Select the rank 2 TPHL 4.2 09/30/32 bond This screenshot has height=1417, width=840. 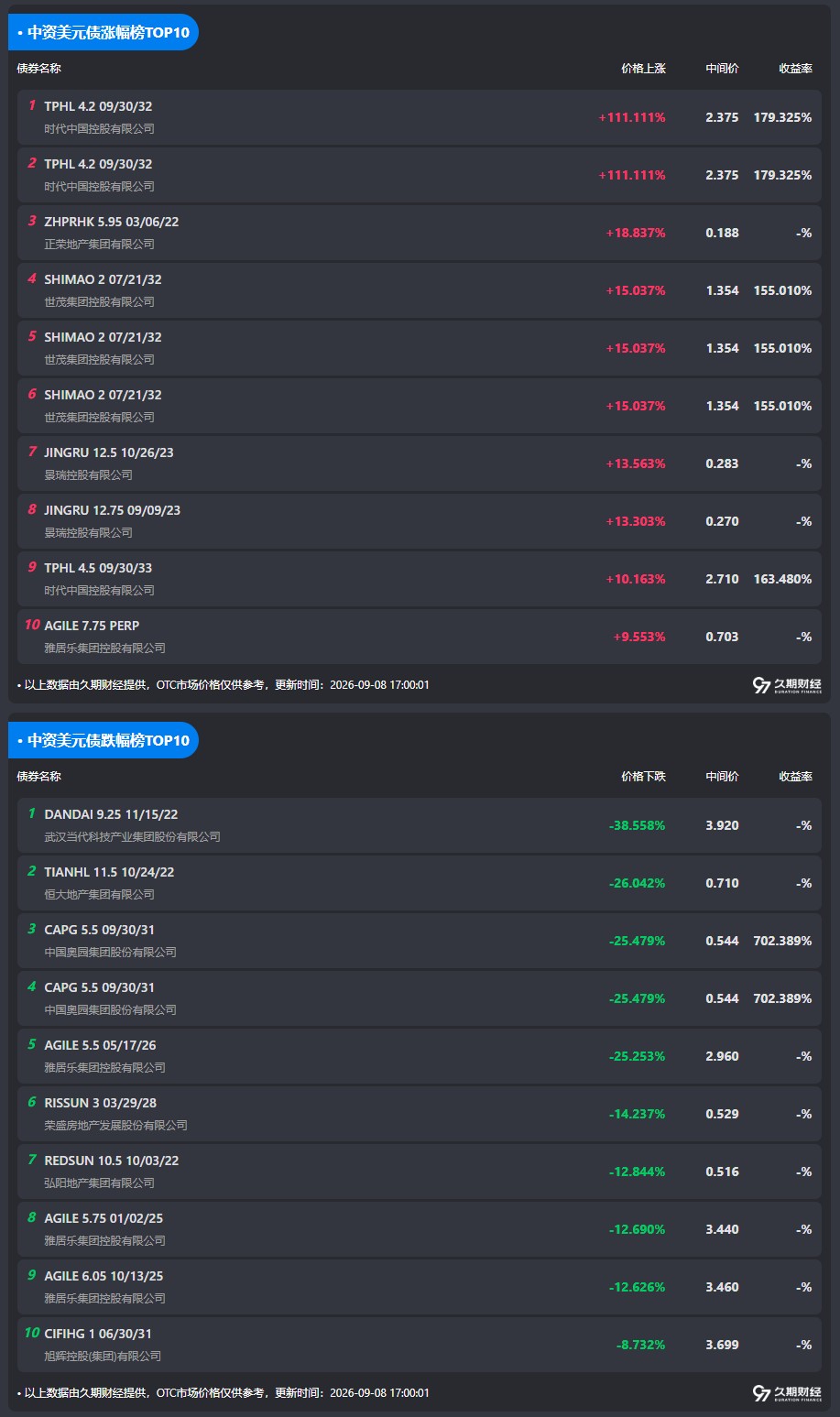(x=420, y=175)
